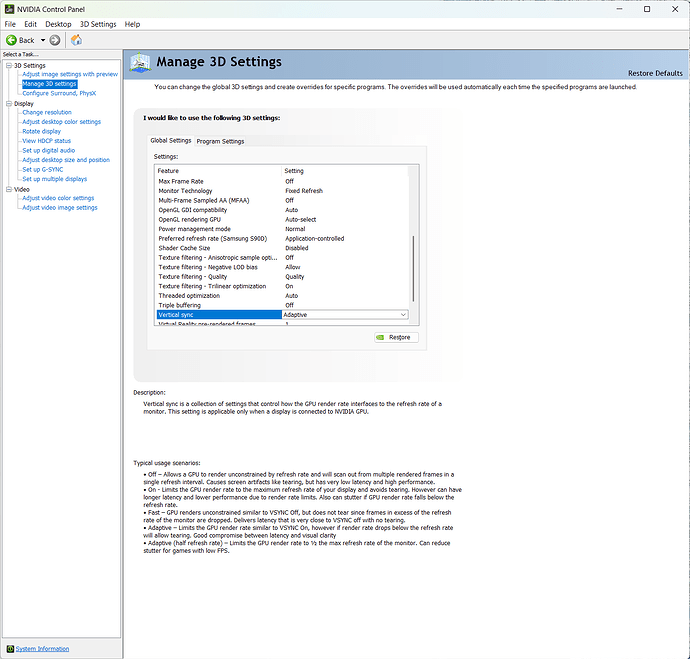This screenshot has height=659, width=690.
Task: Select Texture filtering - Anisotropic sample row
Action: point(282,257)
